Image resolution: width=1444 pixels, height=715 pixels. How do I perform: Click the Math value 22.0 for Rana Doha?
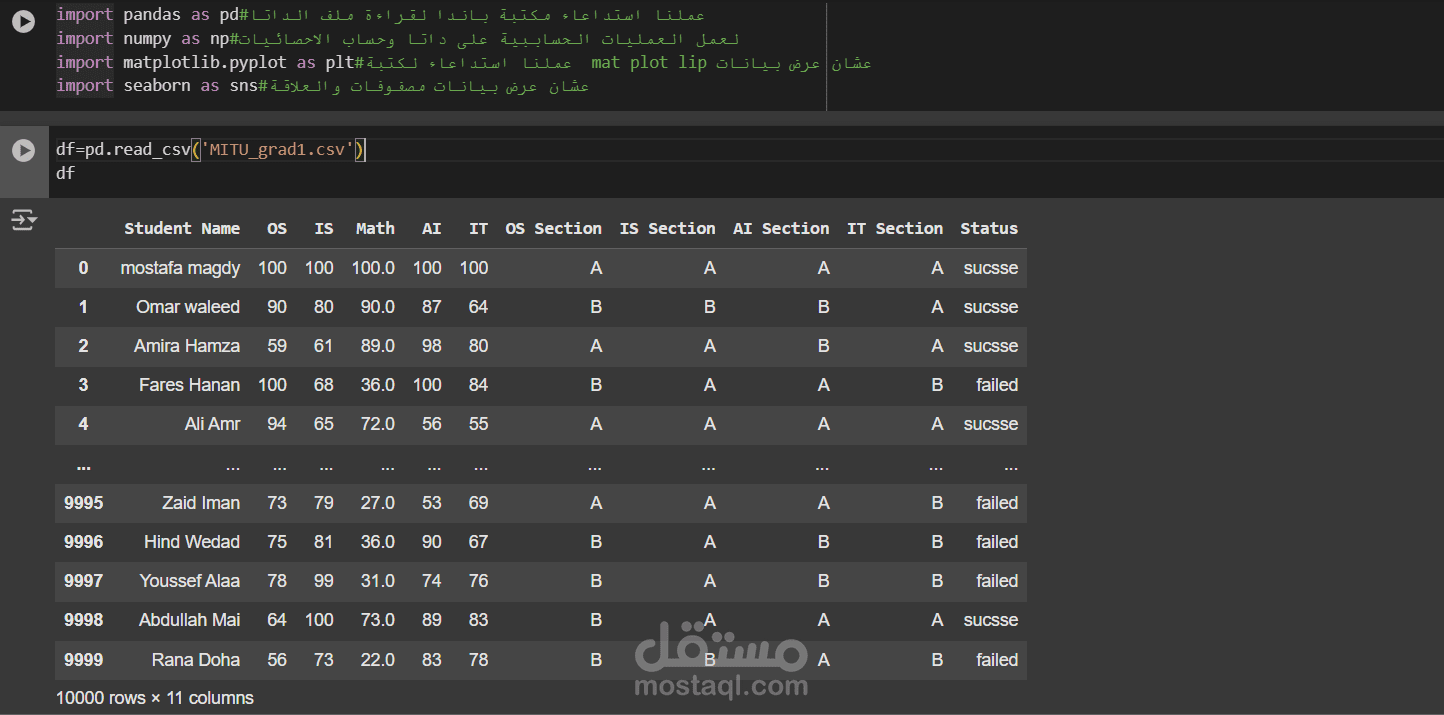(378, 660)
